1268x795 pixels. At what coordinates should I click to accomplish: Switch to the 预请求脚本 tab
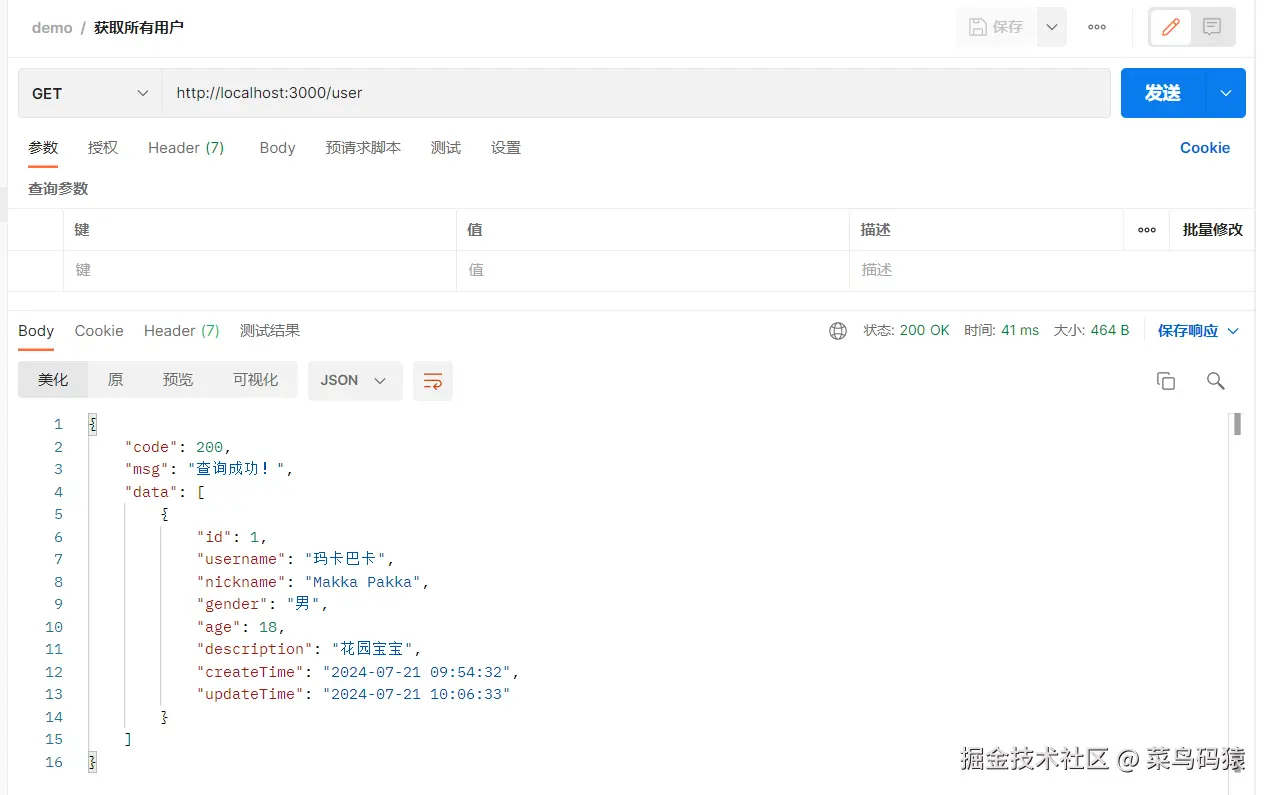363,148
